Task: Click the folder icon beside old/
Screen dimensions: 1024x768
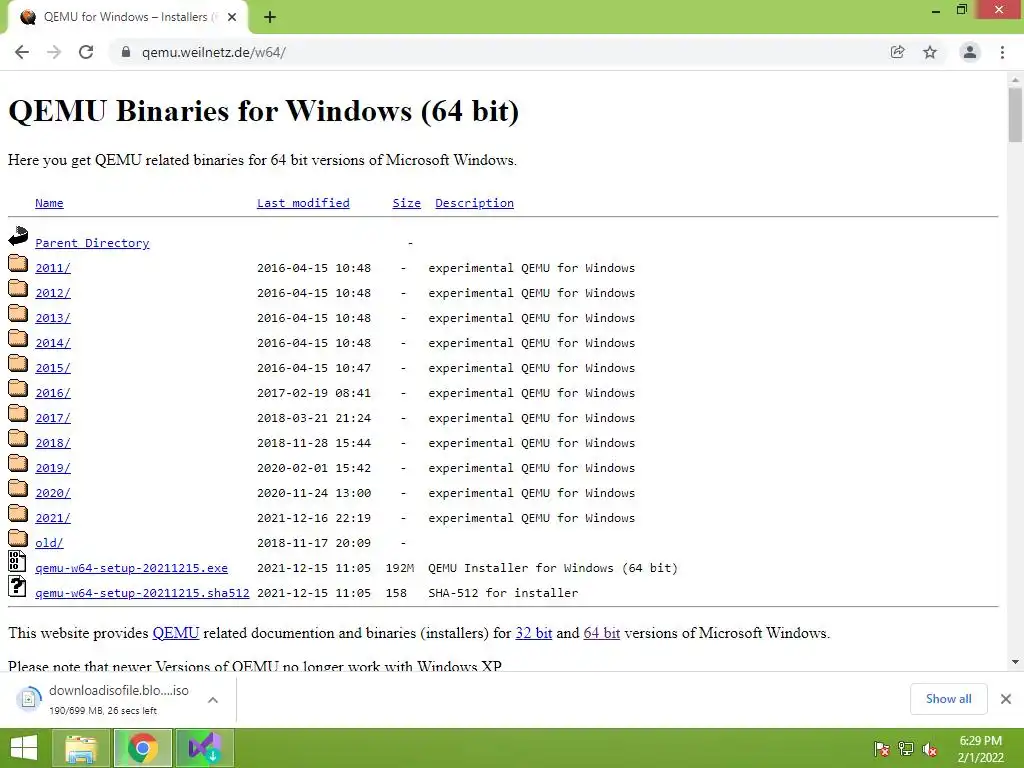Action: tap(18, 538)
